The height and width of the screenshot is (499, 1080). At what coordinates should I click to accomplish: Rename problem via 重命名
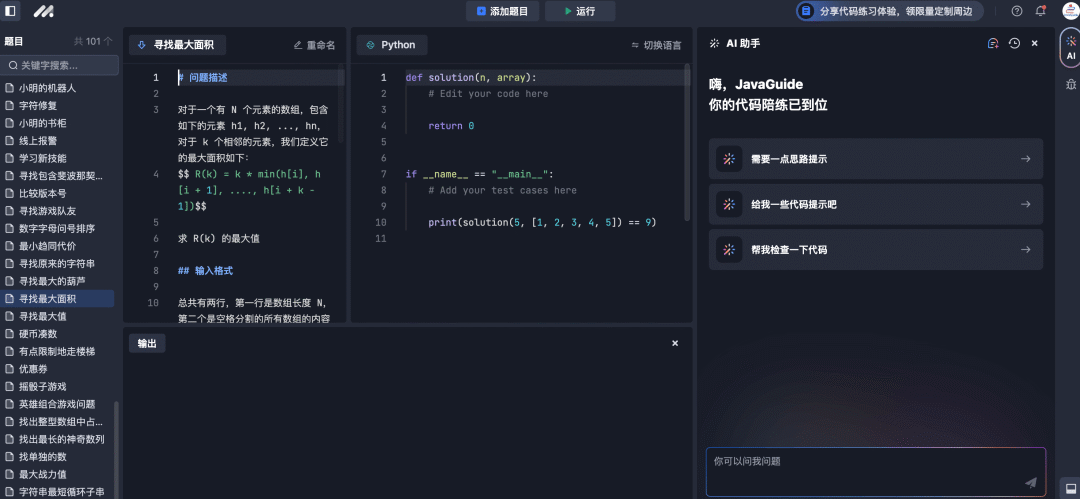[x=314, y=45]
